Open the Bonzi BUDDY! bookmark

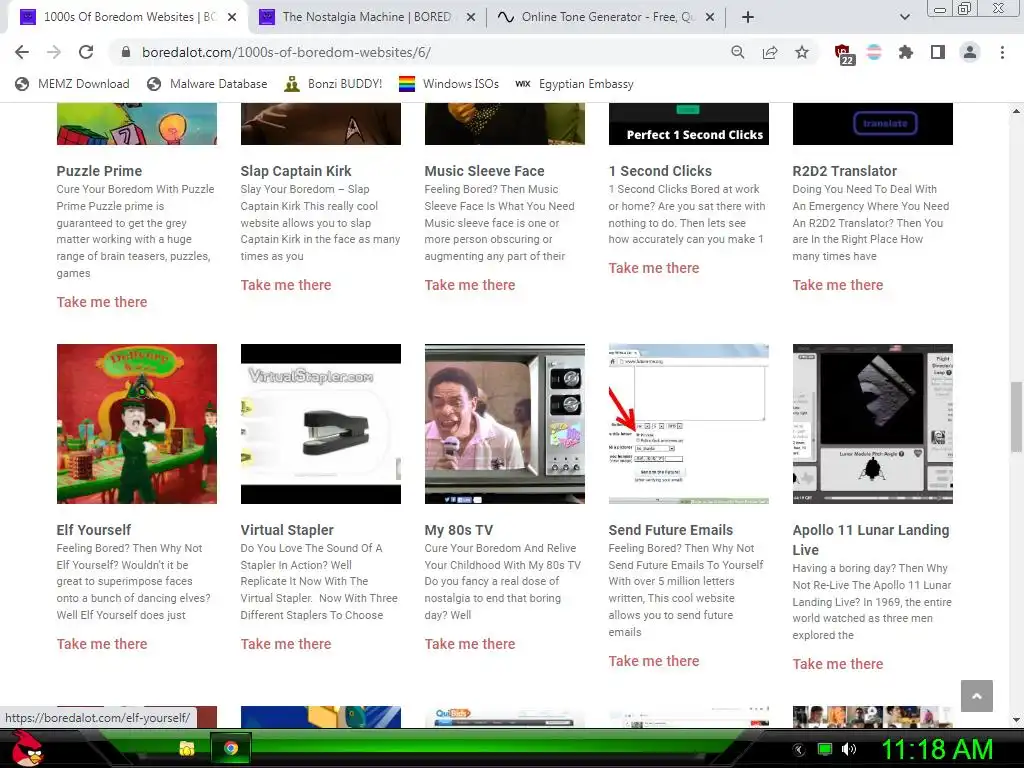click(x=333, y=84)
